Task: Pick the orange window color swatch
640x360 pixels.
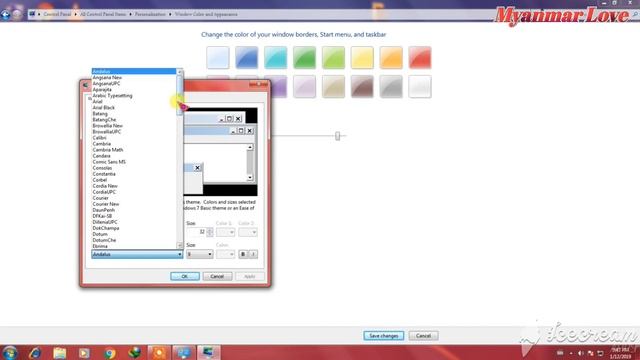Action: [391, 58]
